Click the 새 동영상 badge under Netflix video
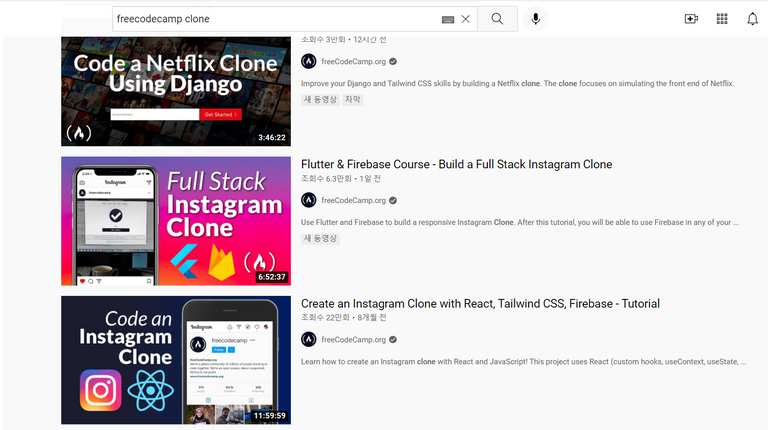This screenshot has height=430, width=768. pos(320,99)
